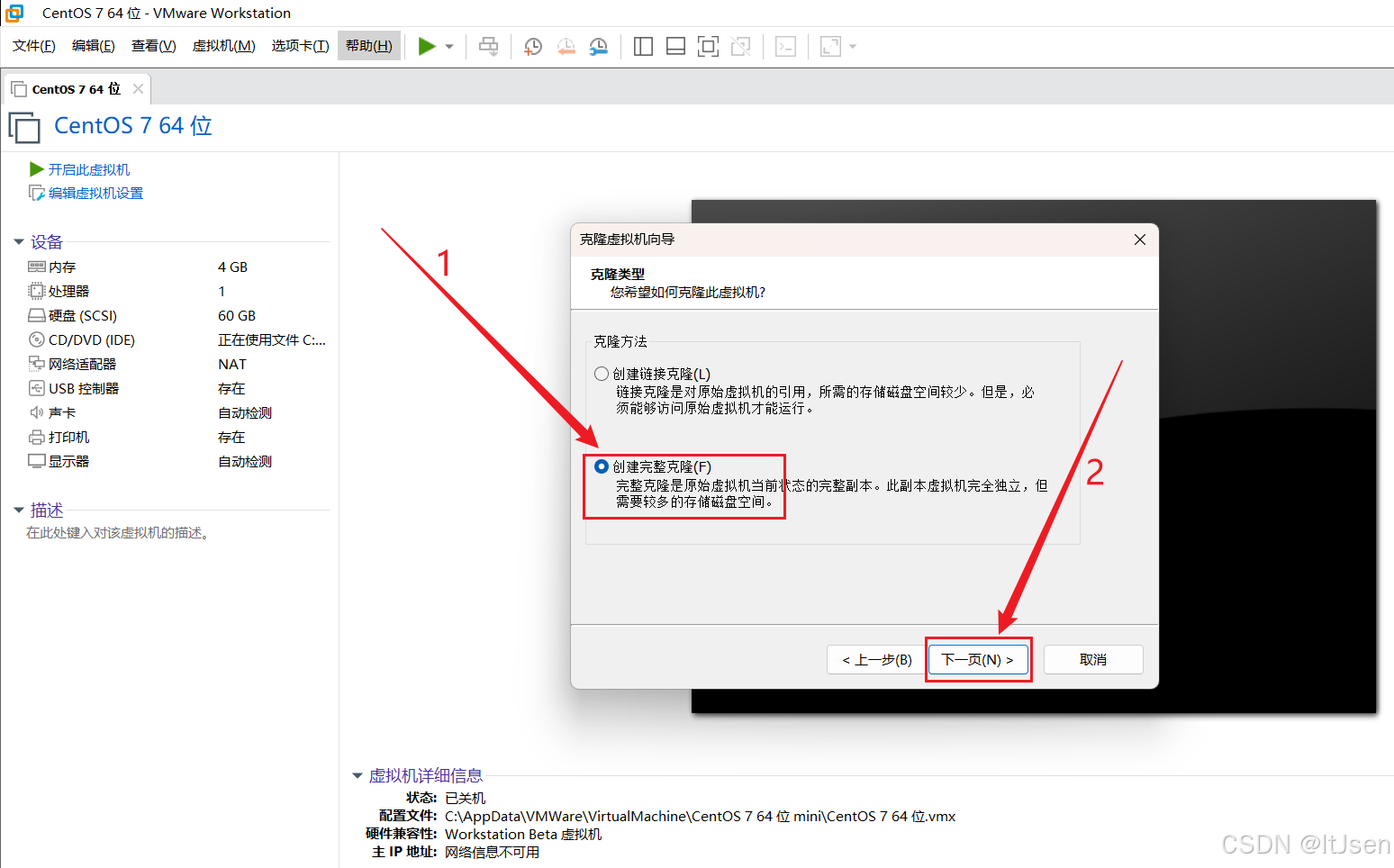Click the 取消 cancel button
The height and width of the screenshot is (868, 1394).
1093,659
